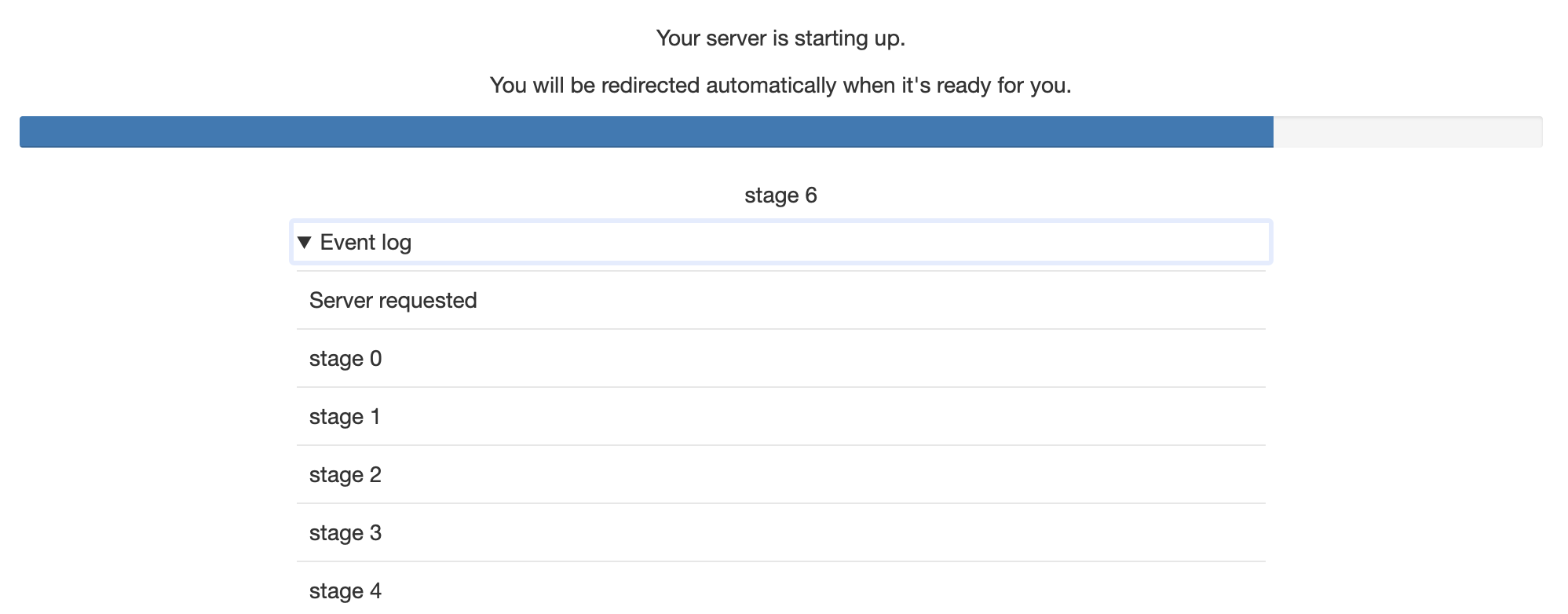Select the Server requested log entry

[393, 300]
